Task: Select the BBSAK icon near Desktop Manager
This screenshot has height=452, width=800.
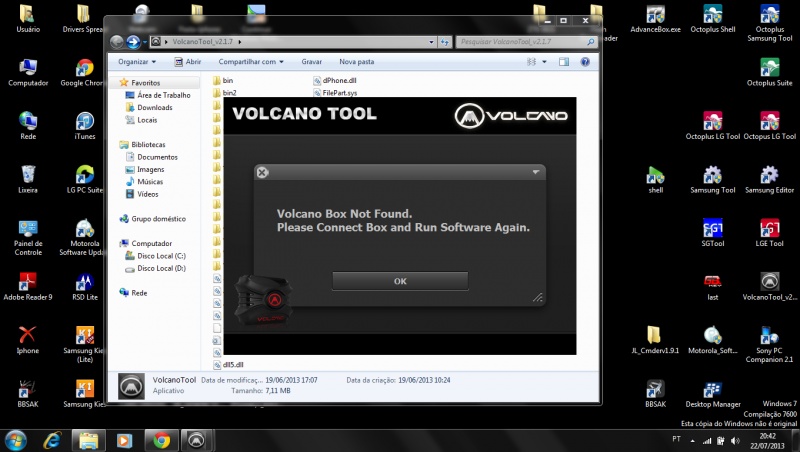Action: (x=656, y=394)
